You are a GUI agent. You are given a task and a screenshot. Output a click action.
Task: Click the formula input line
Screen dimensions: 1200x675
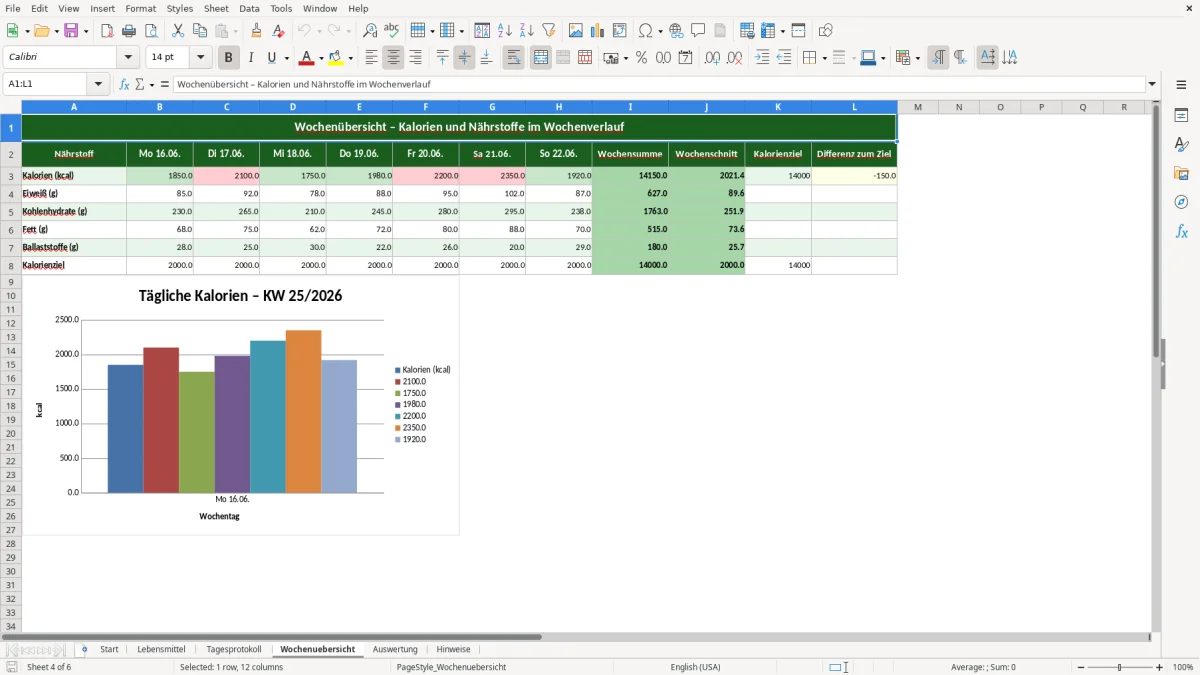pos(660,85)
